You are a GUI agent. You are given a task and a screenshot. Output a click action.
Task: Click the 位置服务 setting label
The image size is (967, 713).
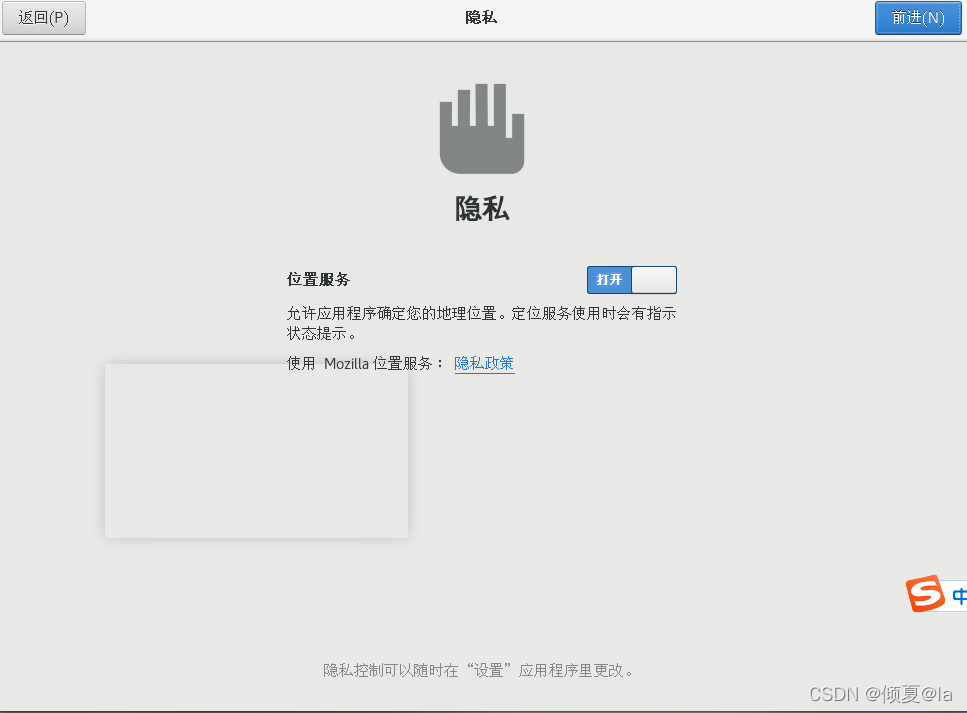(x=318, y=280)
